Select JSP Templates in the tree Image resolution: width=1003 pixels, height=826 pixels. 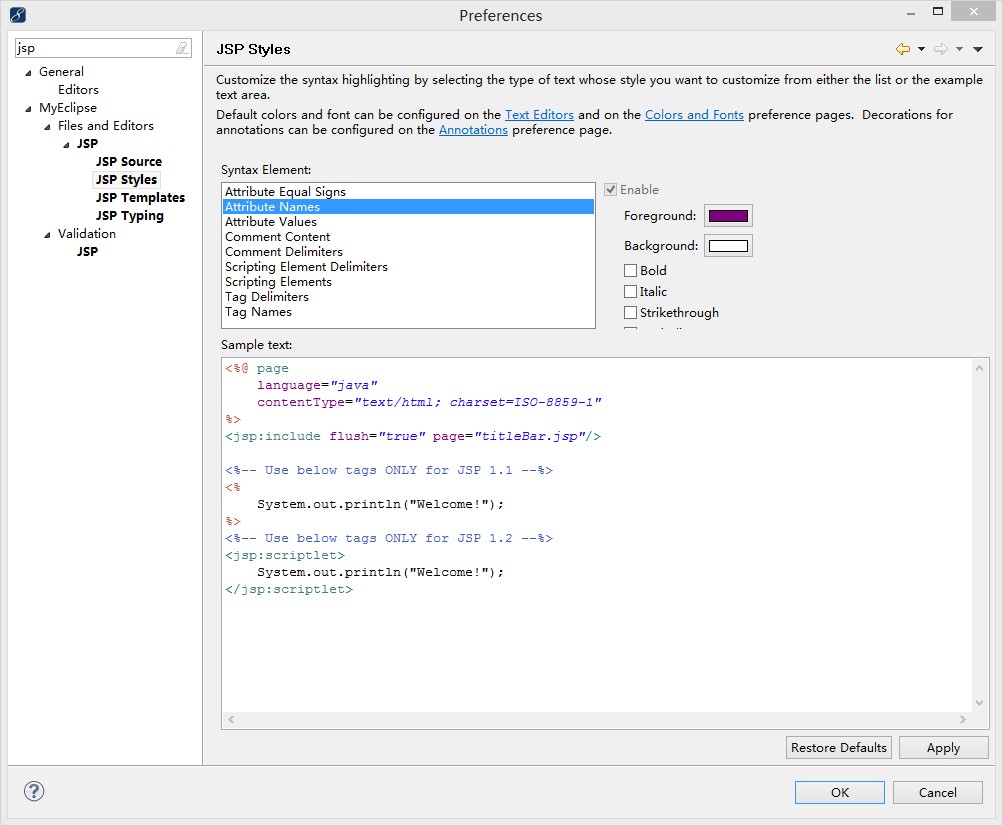140,198
